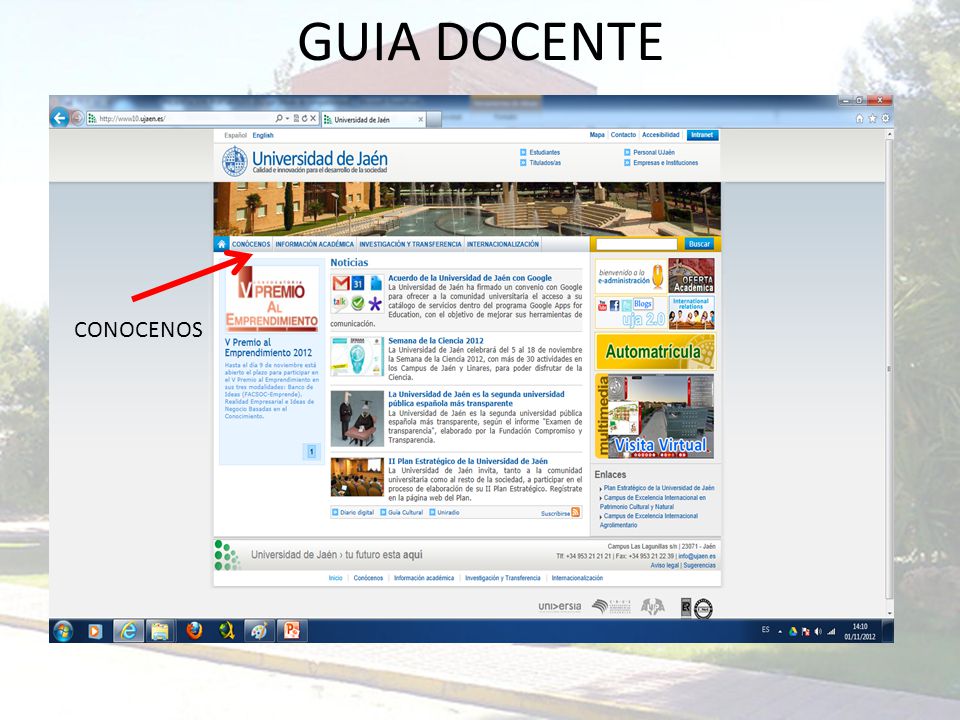The height and width of the screenshot is (720, 960).
Task: Open the Automatrícula banner
Action: pos(654,351)
